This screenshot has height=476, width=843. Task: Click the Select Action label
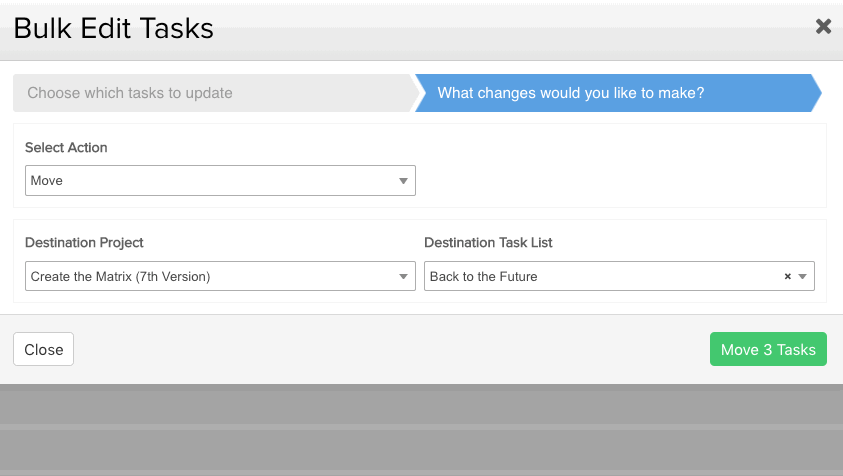click(x=66, y=147)
